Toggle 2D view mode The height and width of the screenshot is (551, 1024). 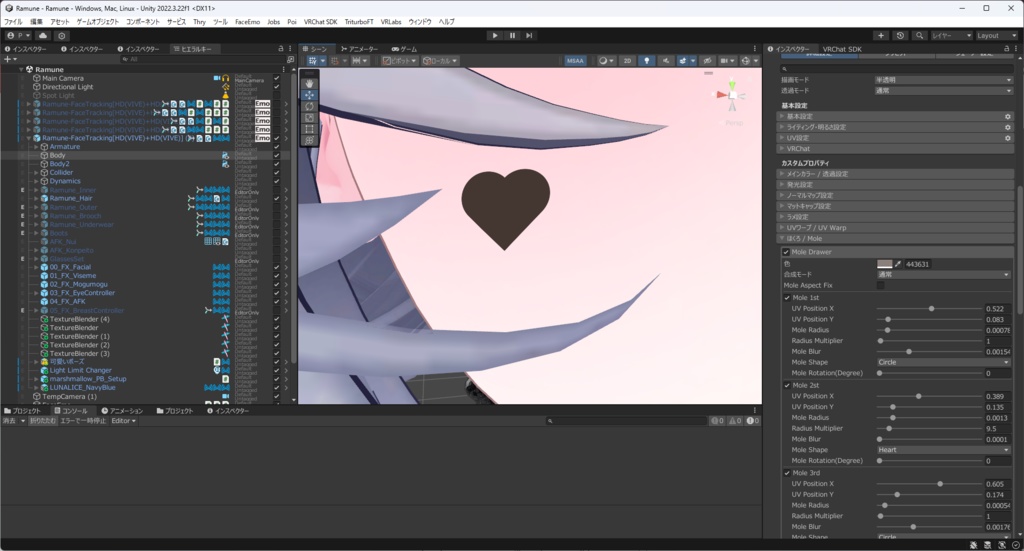click(x=627, y=61)
